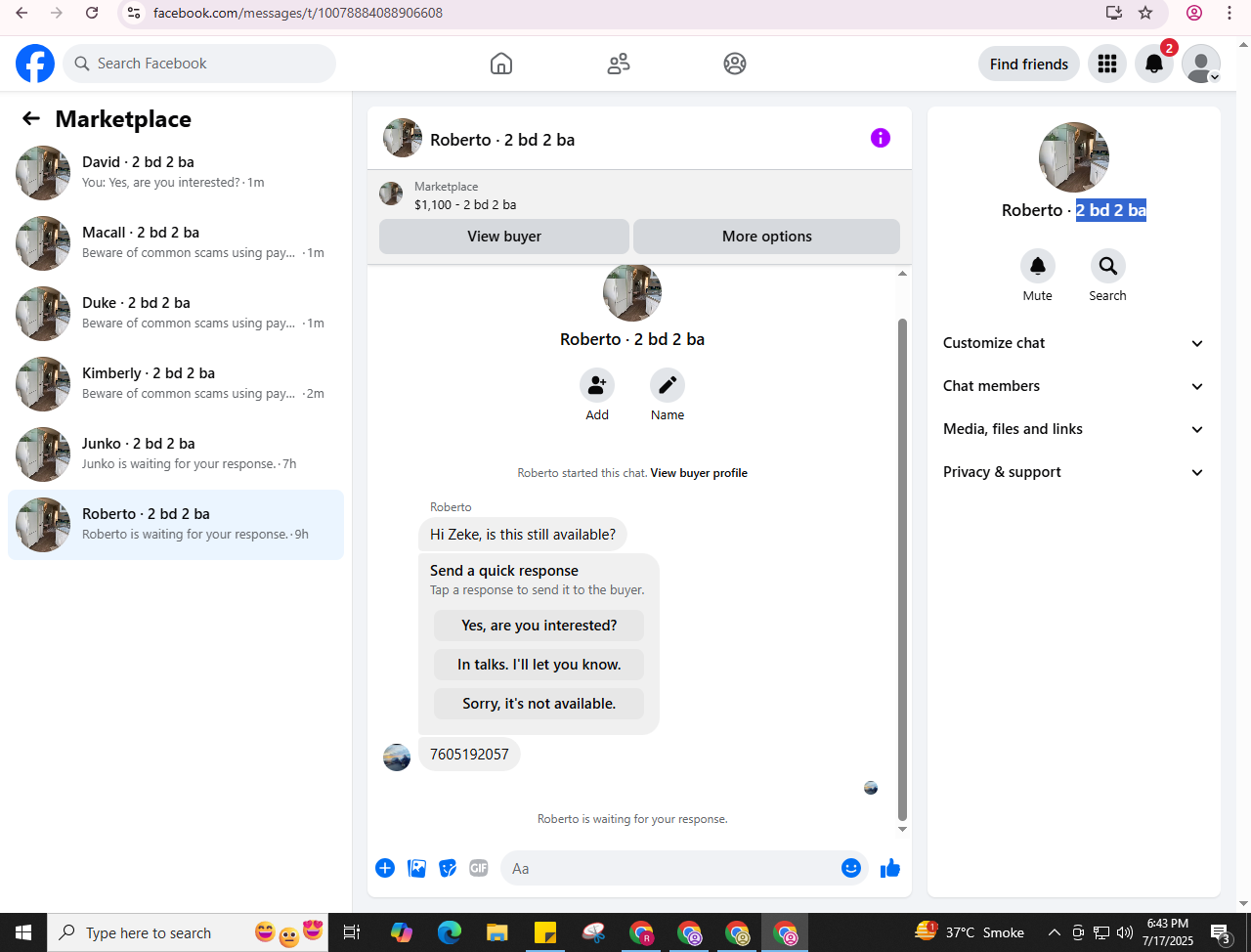Screen dimensions: 1251x952
Task: Open Macall's 2 bd 2 ba conversation
Action: 176,243
